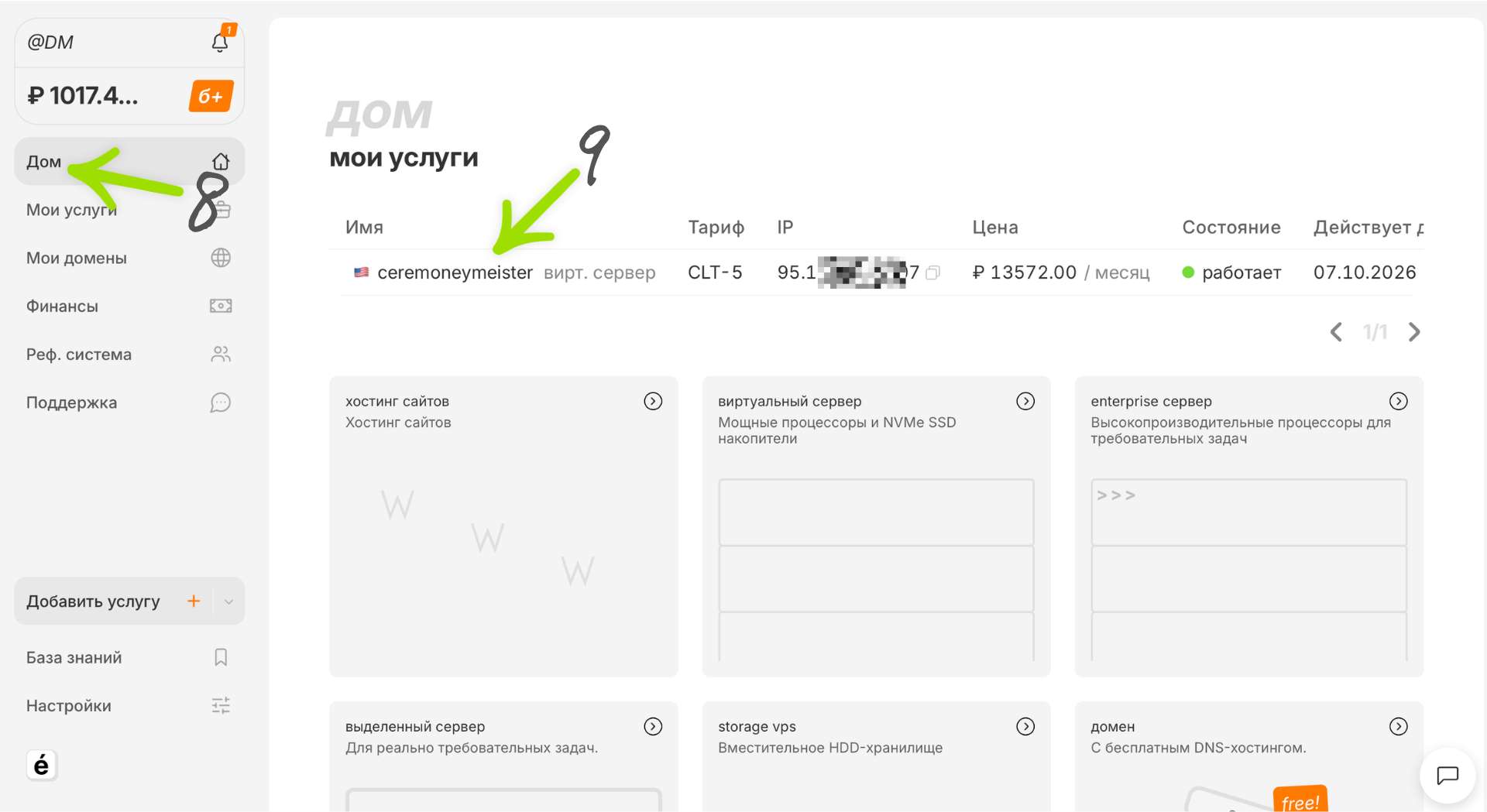Open enterprise сервер card arrow
Screen dimensions: 1487x812
[x=1398, y=401]
